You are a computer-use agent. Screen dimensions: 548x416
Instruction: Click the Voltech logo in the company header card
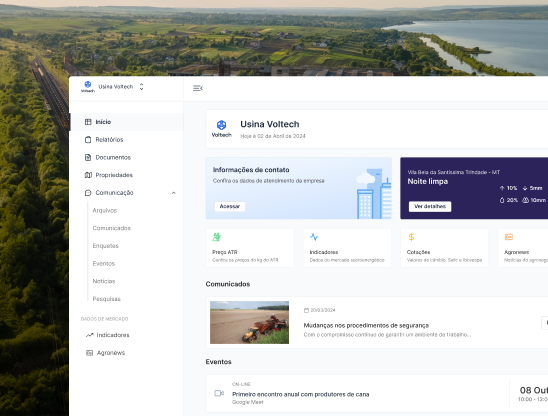[x=222, y=129]
